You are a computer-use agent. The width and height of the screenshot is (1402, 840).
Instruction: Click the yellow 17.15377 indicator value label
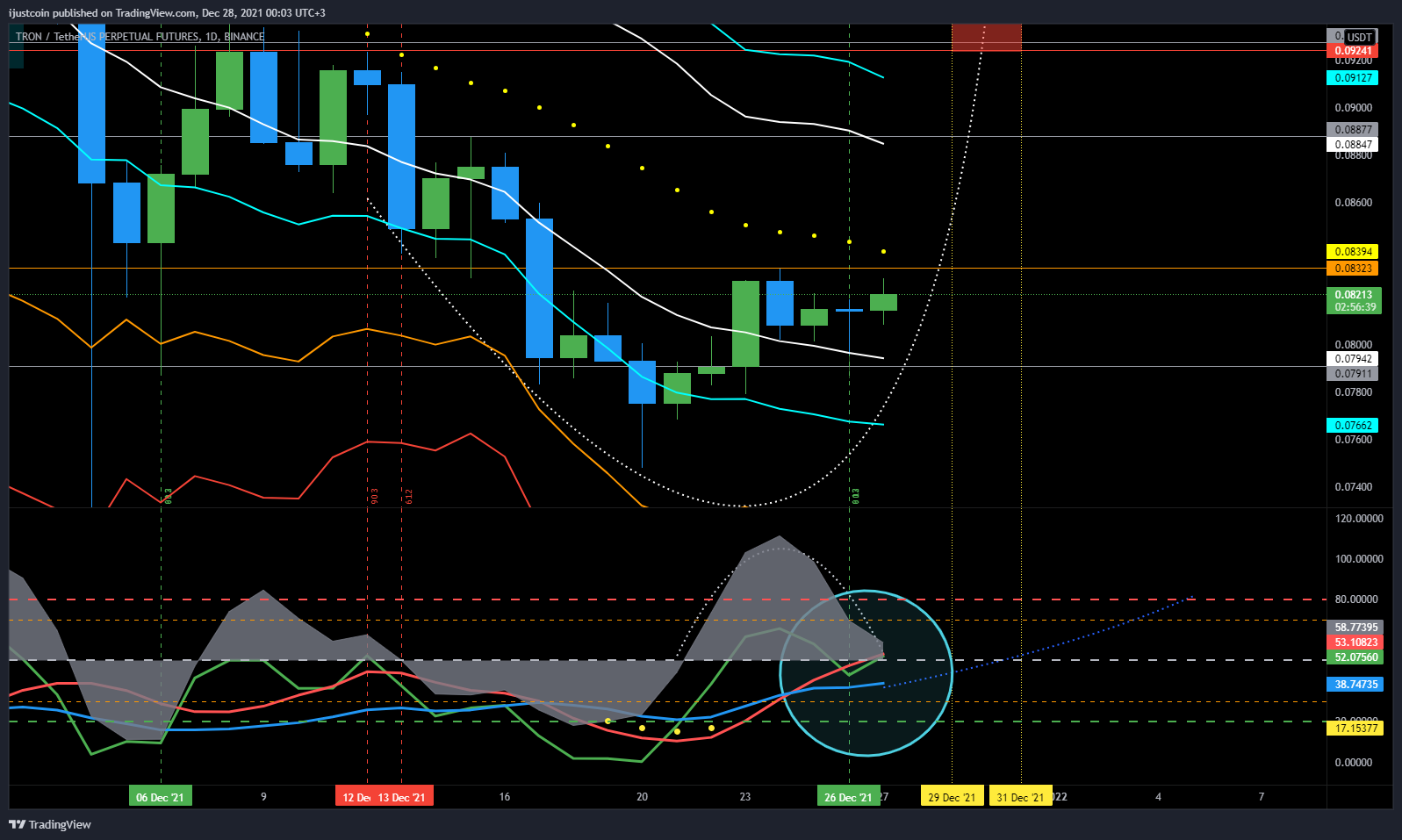click(x=1356, y=729)
